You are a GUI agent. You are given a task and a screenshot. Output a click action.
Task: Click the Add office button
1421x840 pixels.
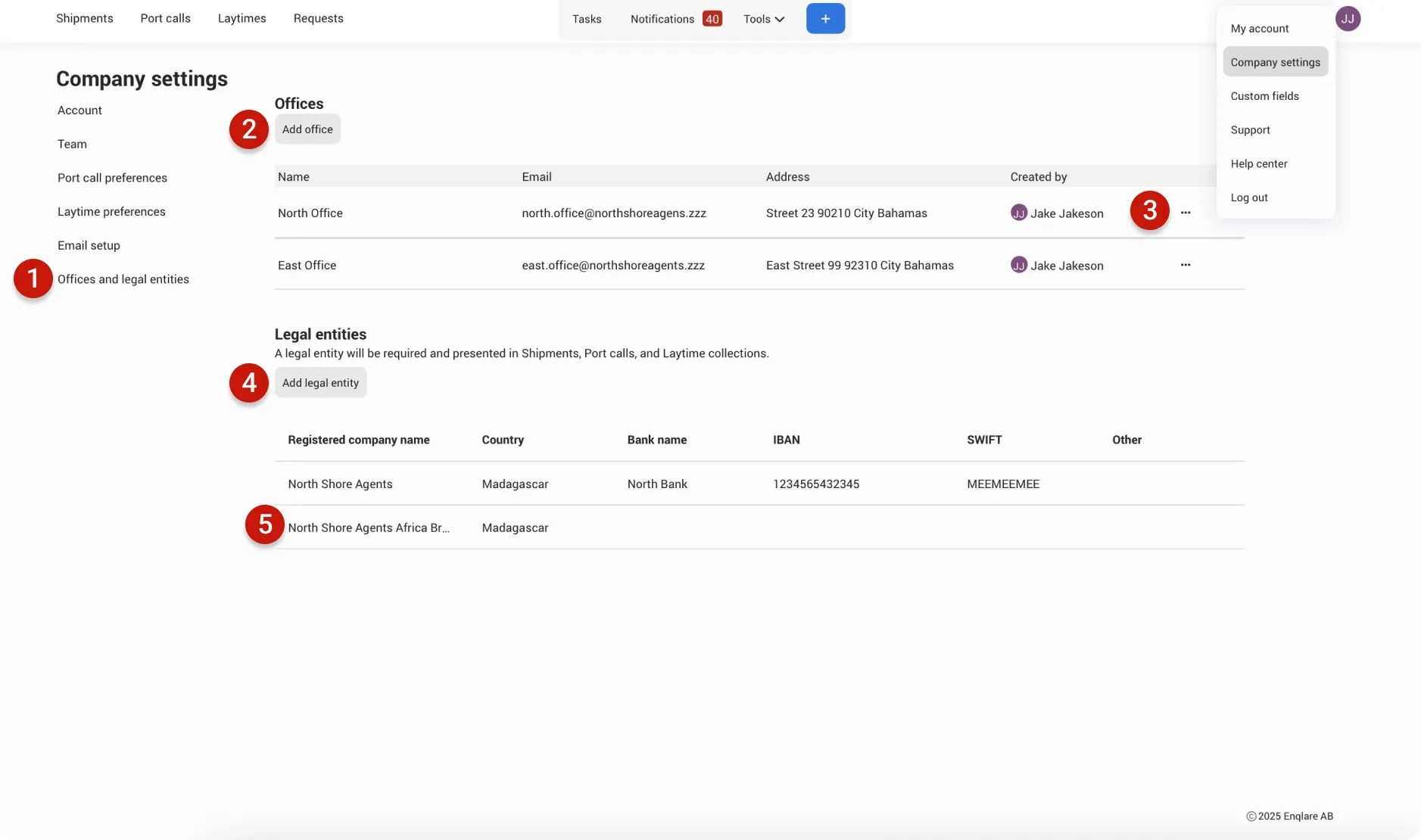[307, 129]
